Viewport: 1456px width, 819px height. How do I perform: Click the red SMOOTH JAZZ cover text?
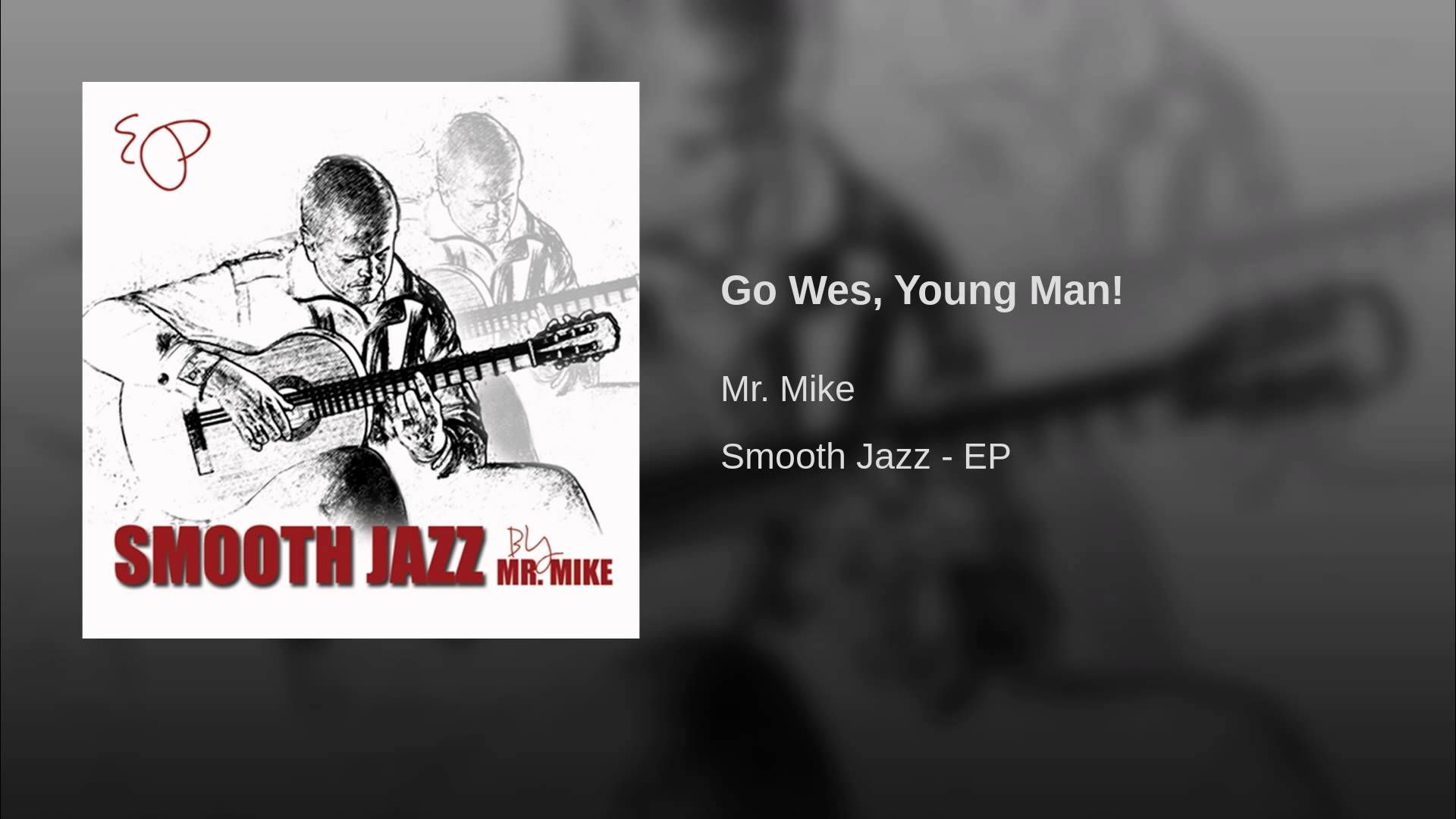coord(299,555)
